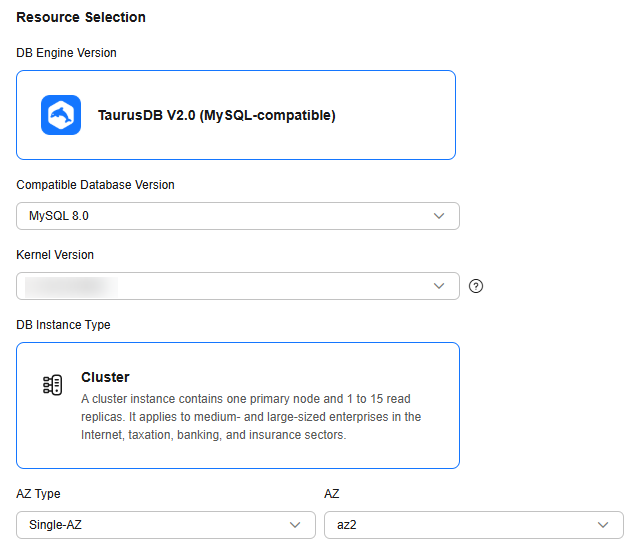Click the chevron arrow in Single-AZ field
636x547 pixels.
(295, 525)
